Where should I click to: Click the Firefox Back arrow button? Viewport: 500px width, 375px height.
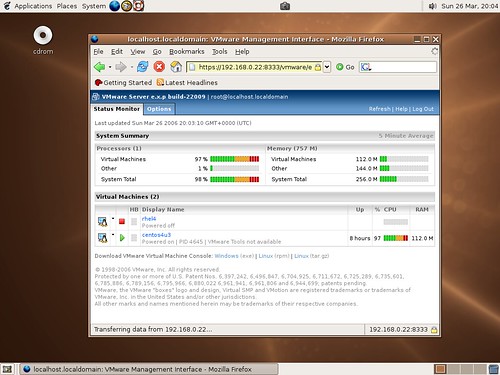(x=99, y=67)
